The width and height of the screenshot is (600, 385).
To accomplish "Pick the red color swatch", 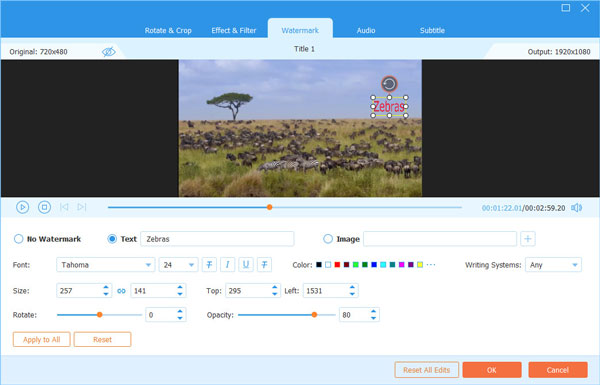I will point(337,264).
